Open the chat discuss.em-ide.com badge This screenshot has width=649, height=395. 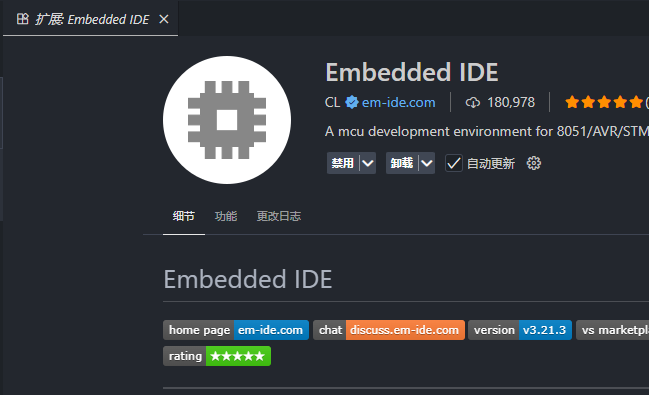click(x=389, y=330)
